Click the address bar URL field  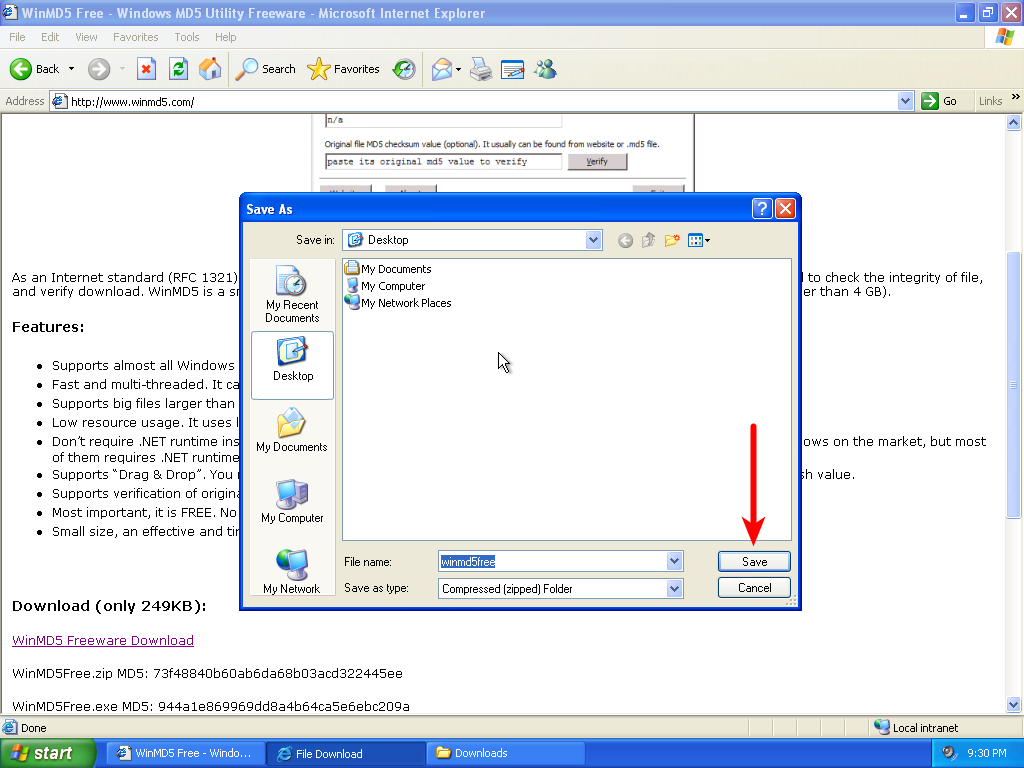coord(473,101)
